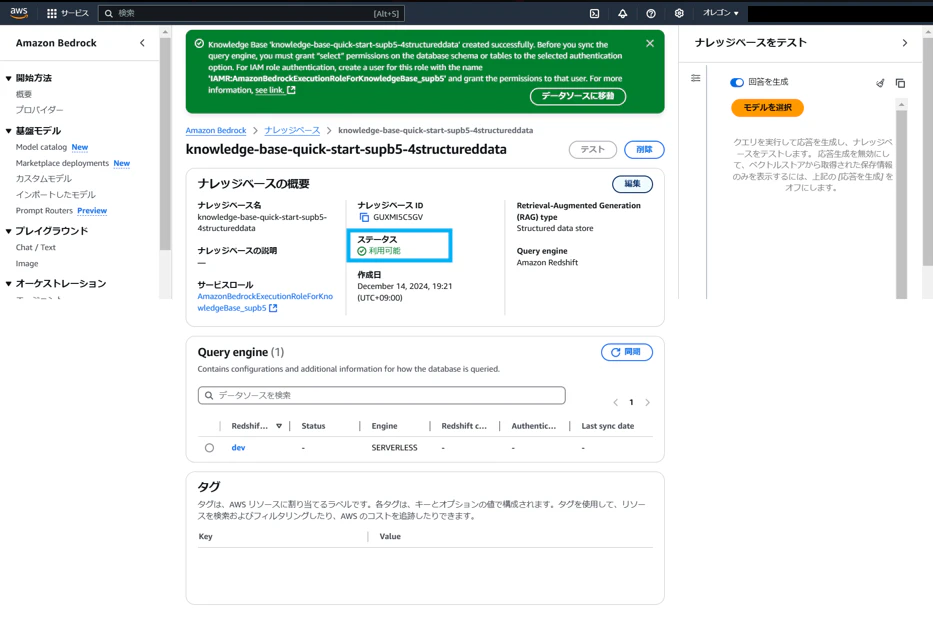Image resolution: width=933 pixels, height=617 pixels.
Task: Open Chat / Text playground
Action: point(36,248)
